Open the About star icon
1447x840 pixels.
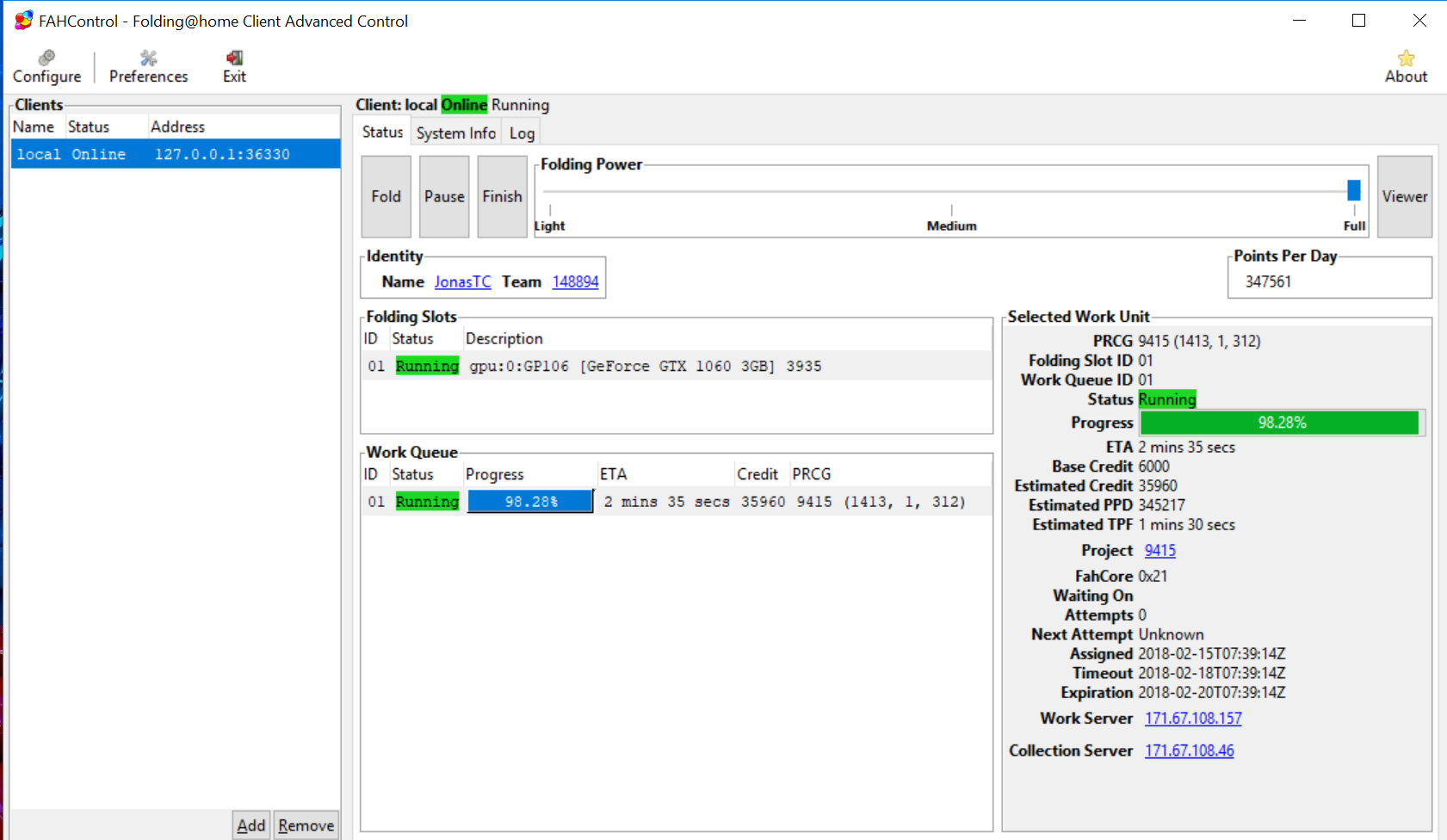[x=1406, y=66]
